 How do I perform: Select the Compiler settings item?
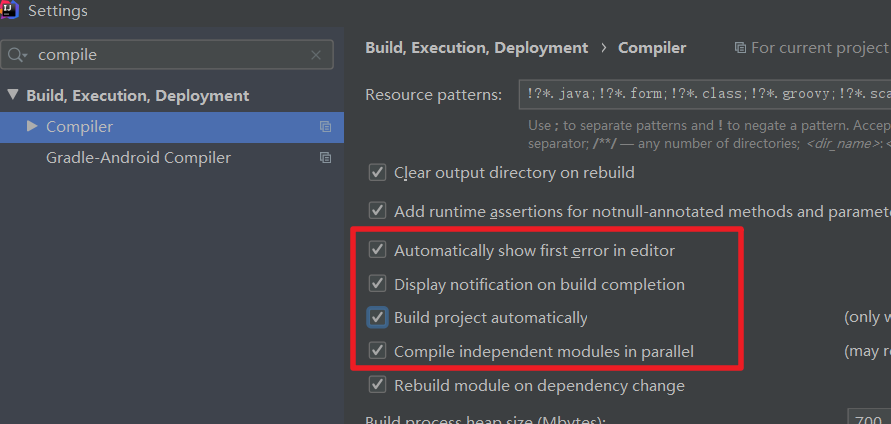tap(80, 127)
